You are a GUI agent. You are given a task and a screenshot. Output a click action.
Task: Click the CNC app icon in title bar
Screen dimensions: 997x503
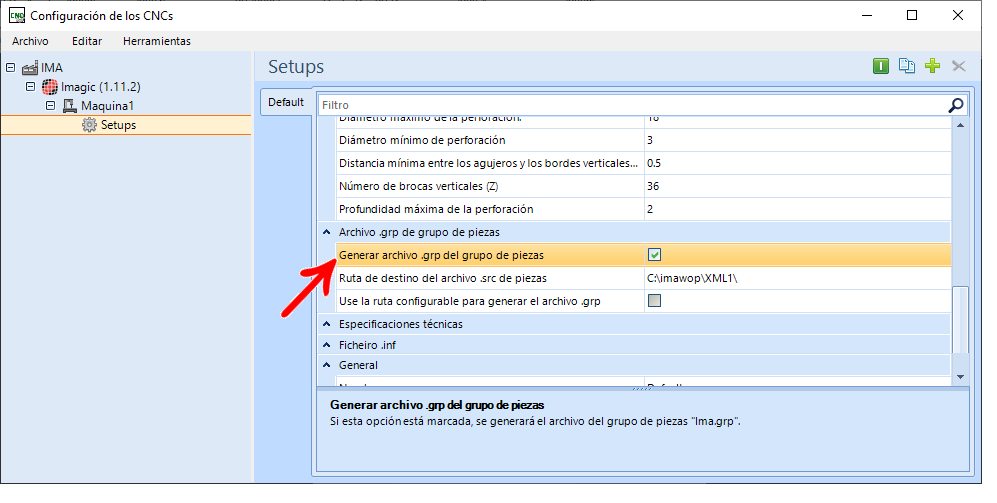(x=17, y=15)
